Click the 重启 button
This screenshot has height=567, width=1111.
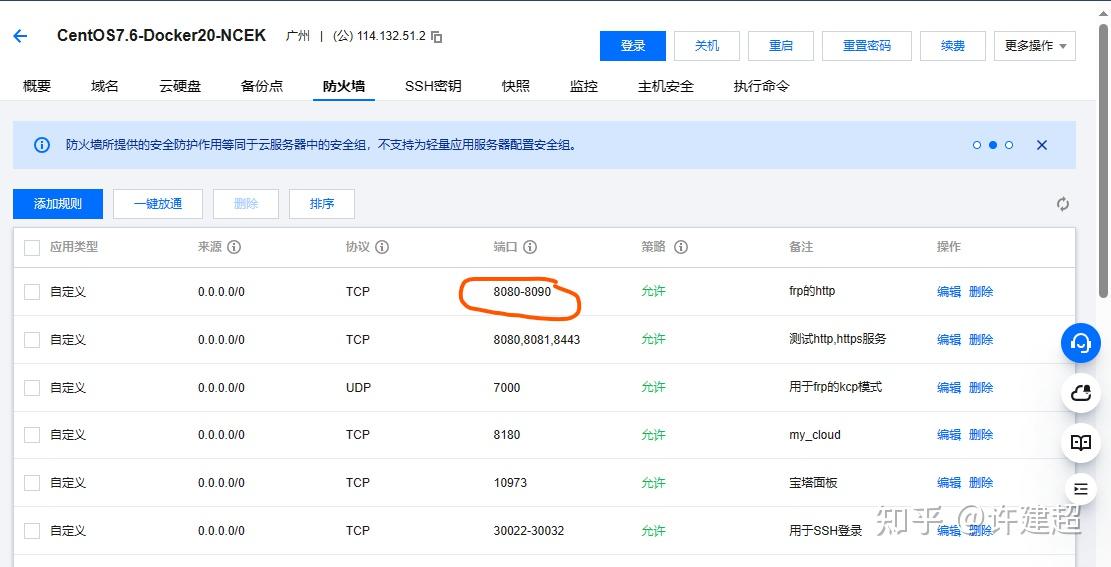pyautogui.click(x=781, y=46)
